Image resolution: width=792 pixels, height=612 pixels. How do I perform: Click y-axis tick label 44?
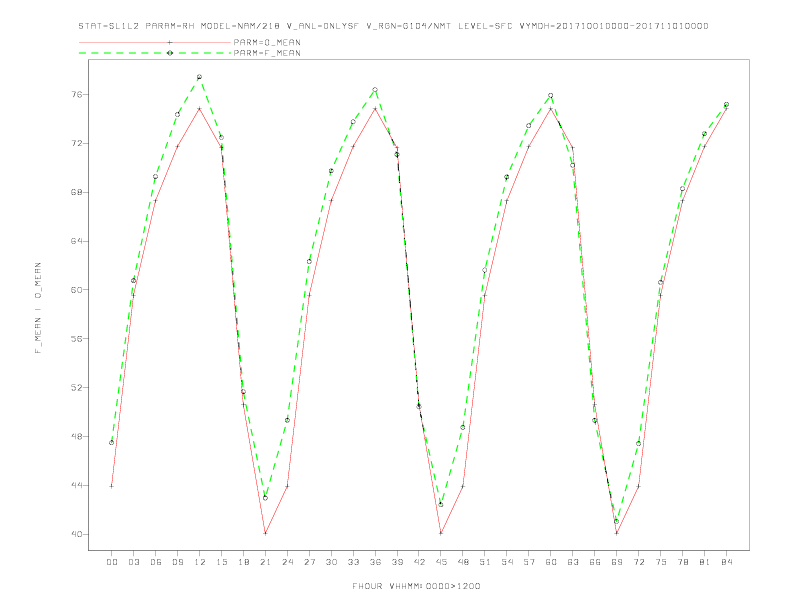coord(77,485)
